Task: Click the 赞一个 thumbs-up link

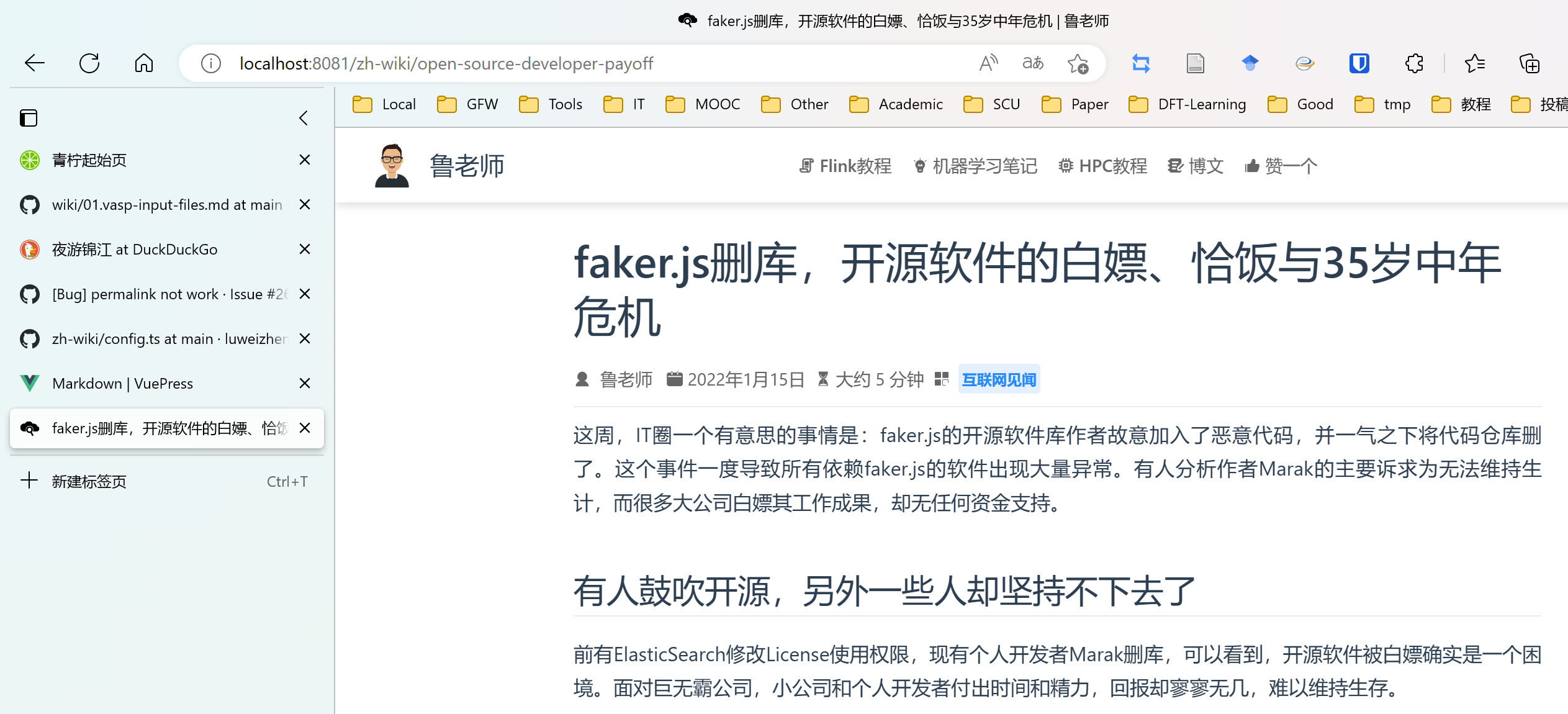Action: coord(1281,165)
